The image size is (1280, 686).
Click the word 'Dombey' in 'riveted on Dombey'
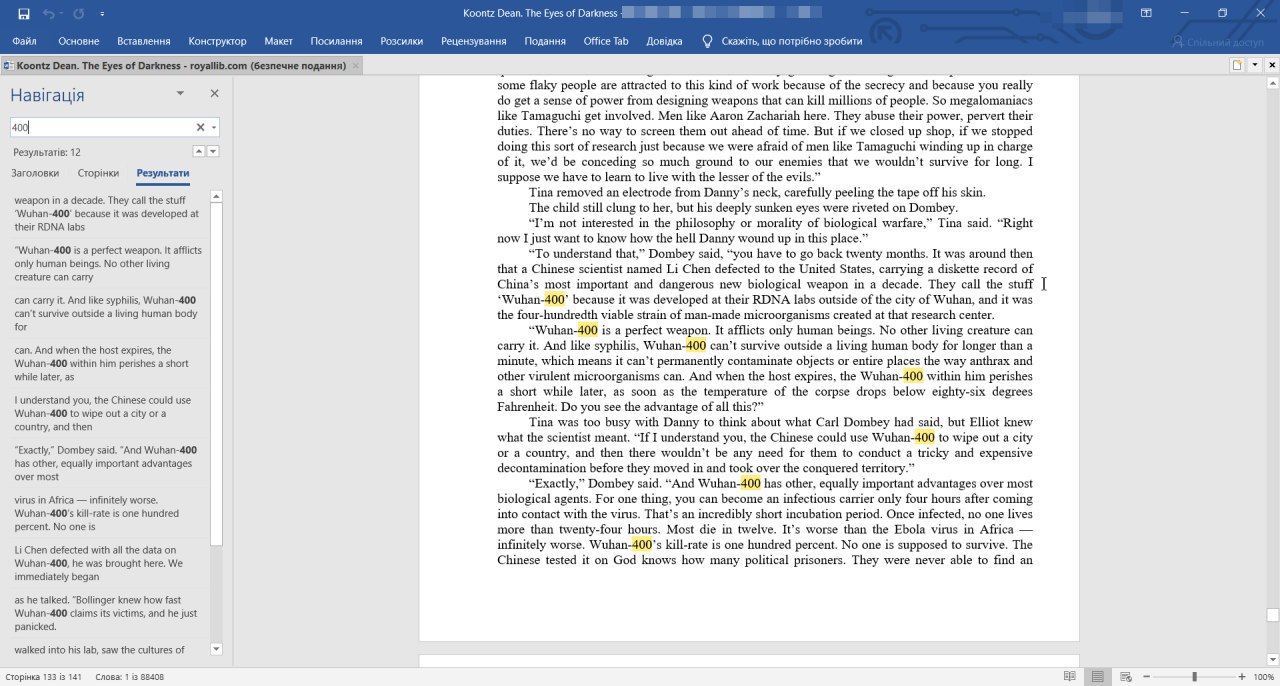934,208
